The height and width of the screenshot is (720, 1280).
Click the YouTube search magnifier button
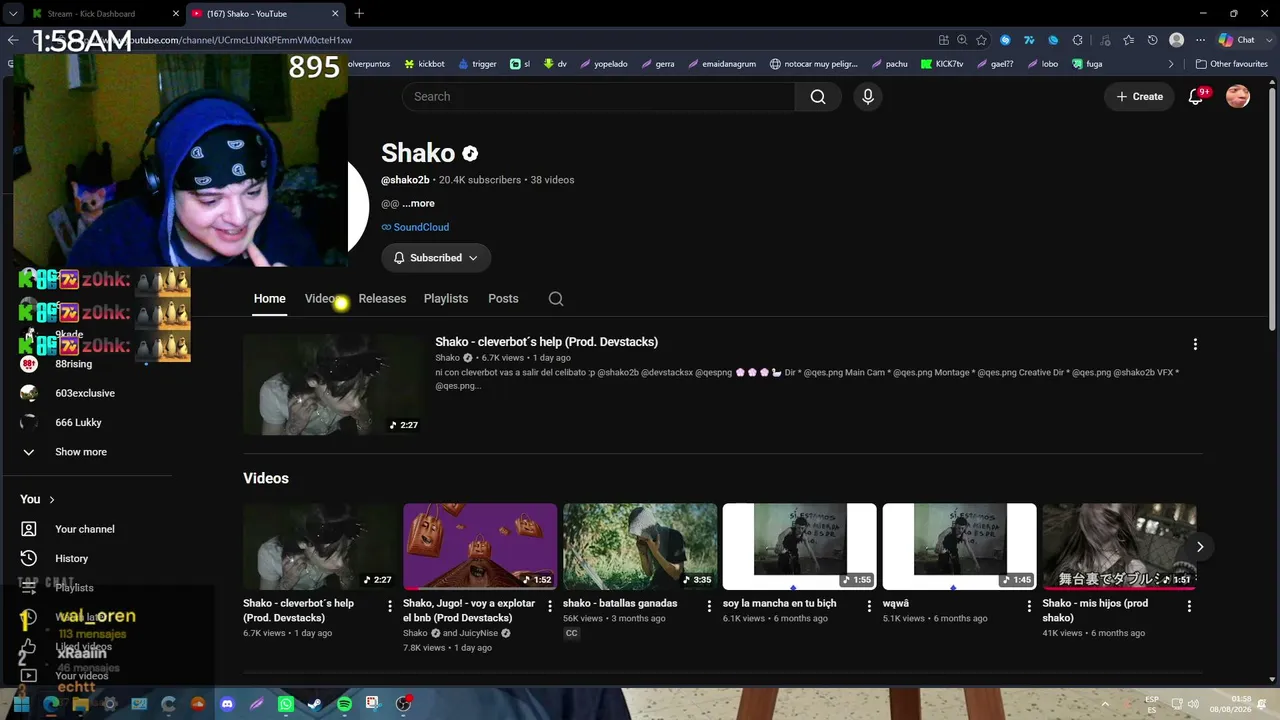pyautogui.click(x=818, y=97)
